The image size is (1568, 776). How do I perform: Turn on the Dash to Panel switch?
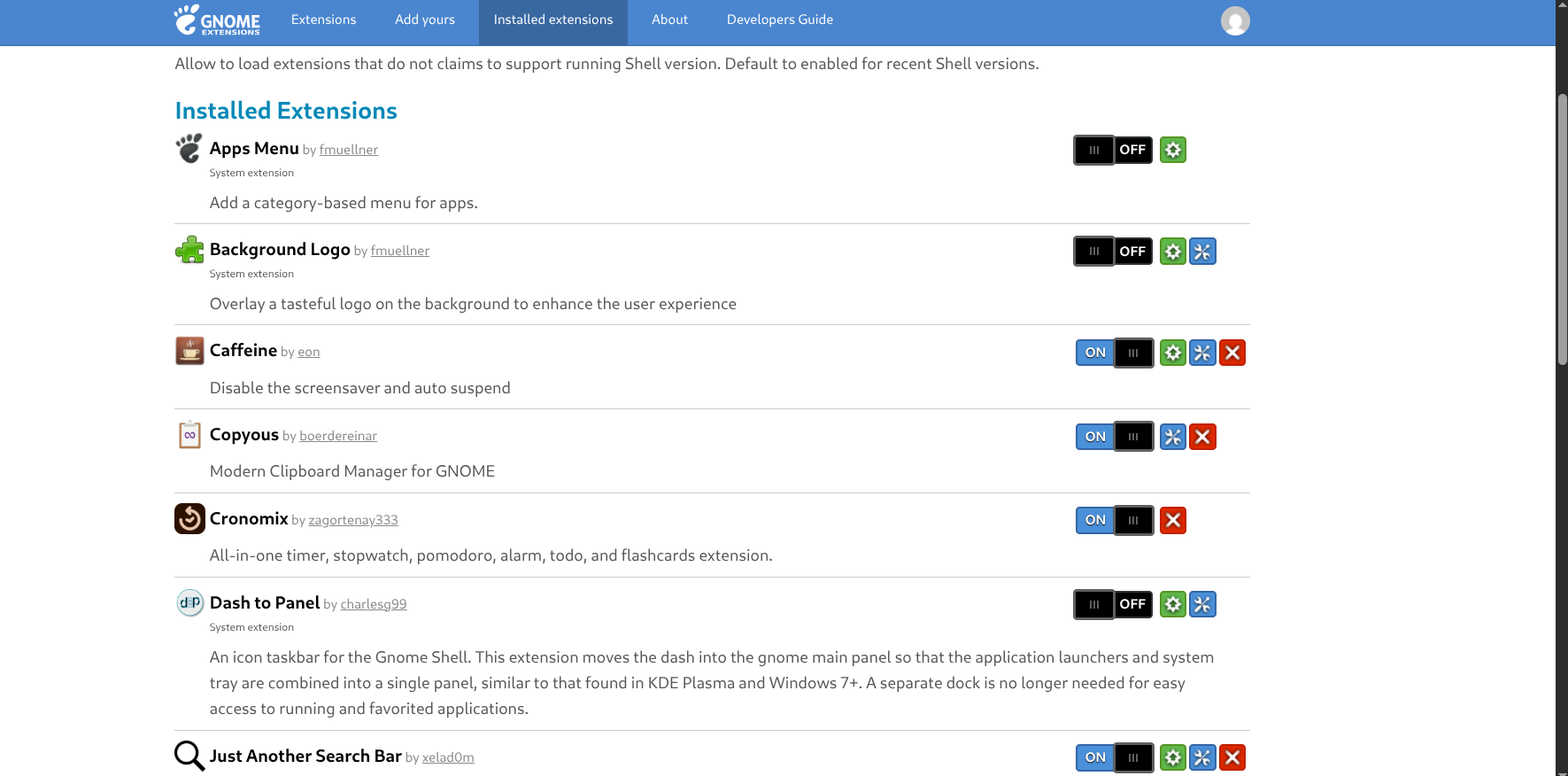point(1113,604)
